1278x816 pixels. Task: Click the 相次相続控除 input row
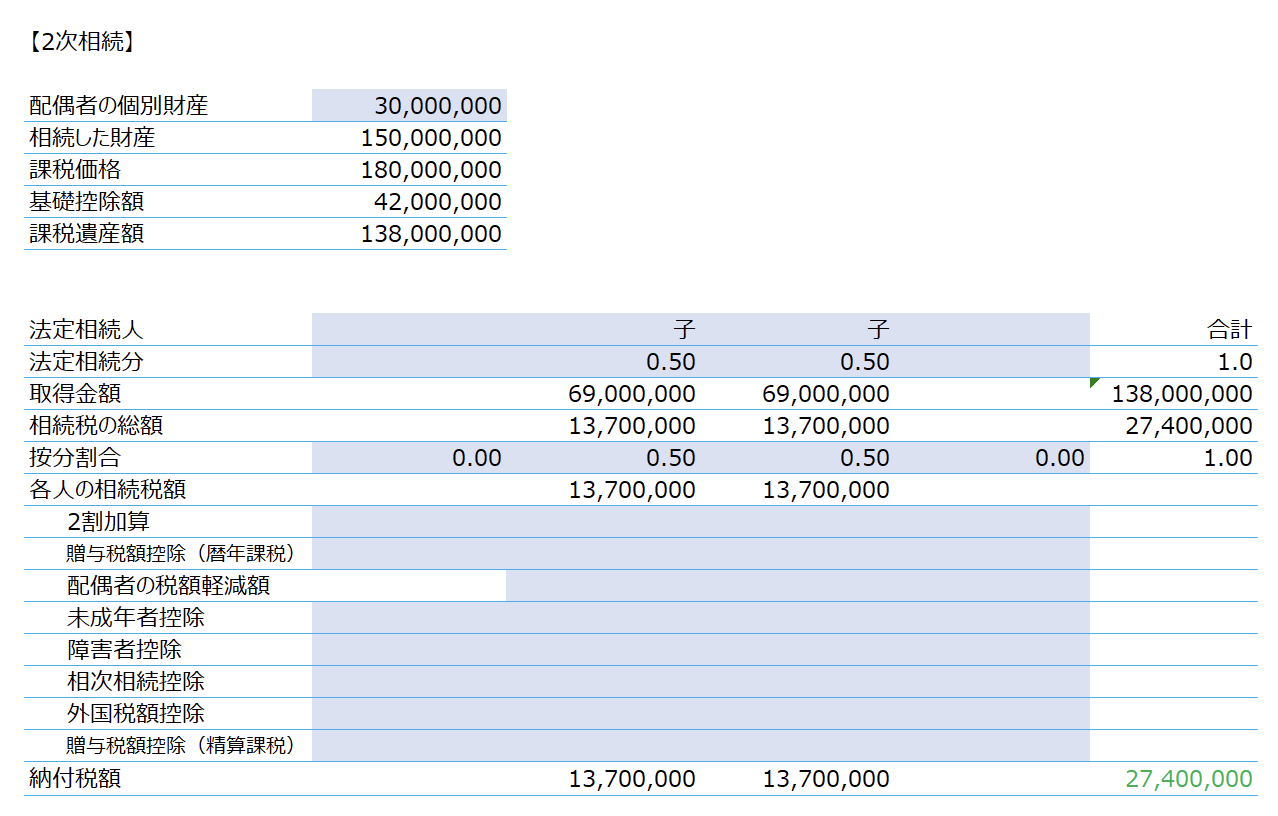(x=701, y=682)
